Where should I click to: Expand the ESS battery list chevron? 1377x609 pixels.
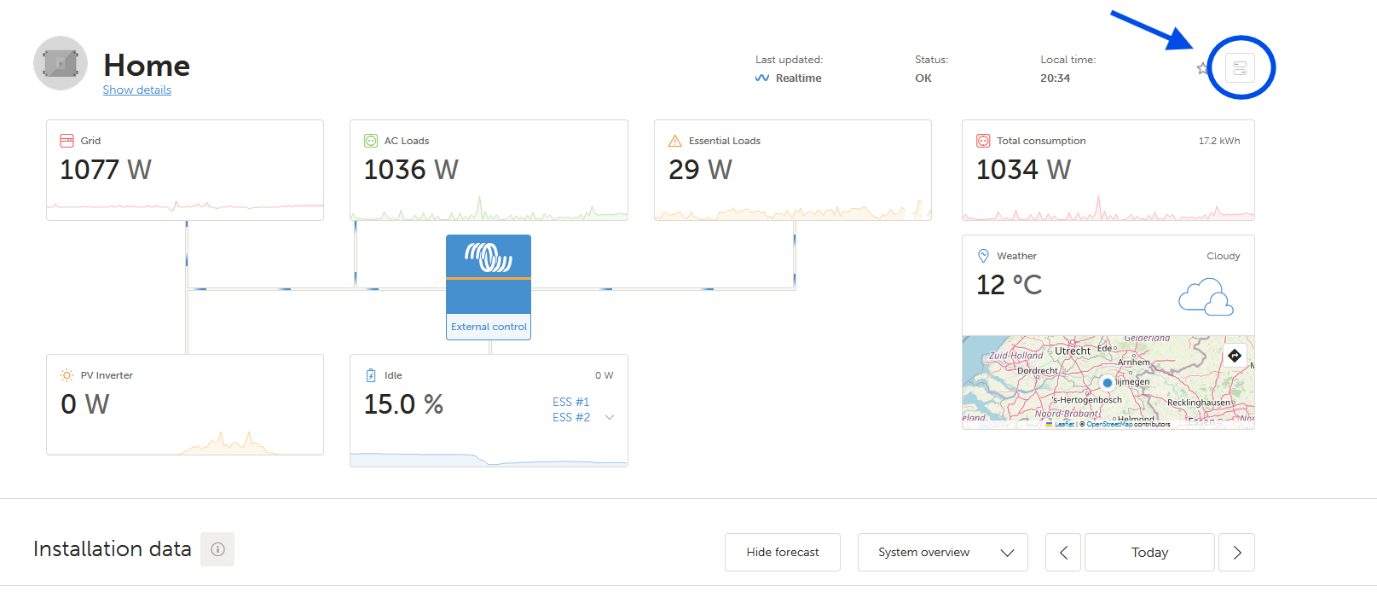pos(609,418)
